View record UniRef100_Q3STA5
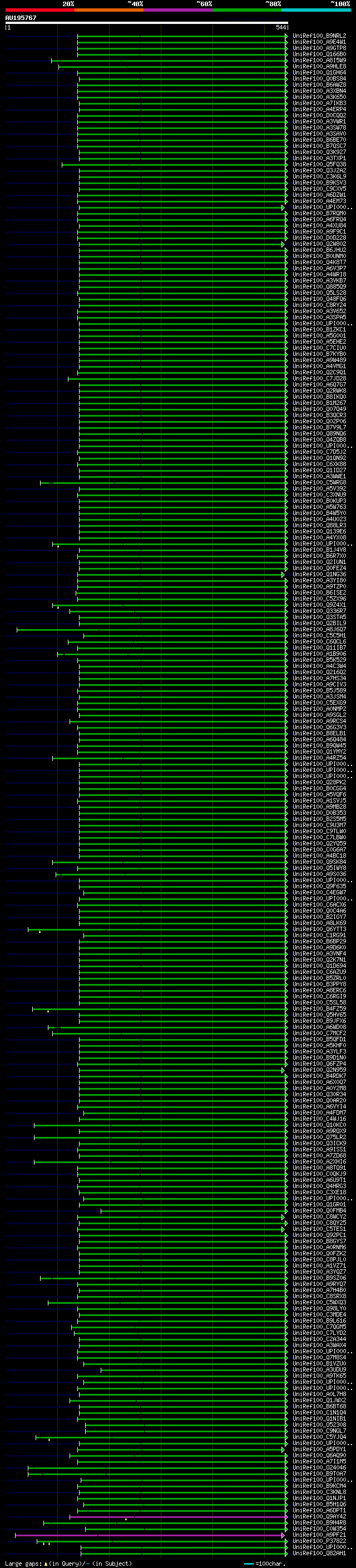 pos(319,617)
